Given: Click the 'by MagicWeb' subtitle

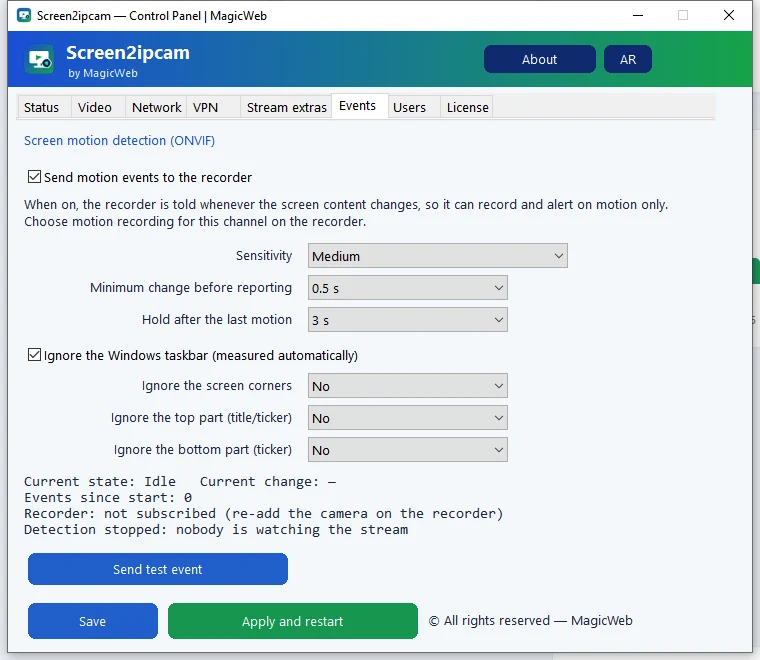Looking at the screenshot, I should pyautogui.click(x=103, y=73).
